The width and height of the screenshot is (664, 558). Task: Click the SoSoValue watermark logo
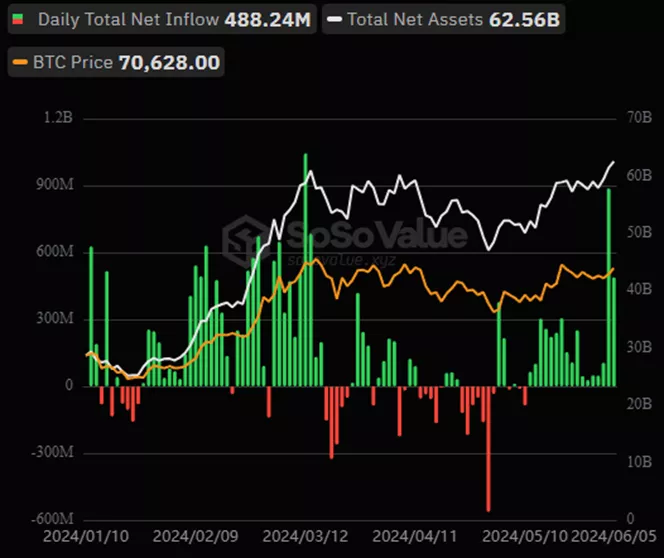point(239,237)
